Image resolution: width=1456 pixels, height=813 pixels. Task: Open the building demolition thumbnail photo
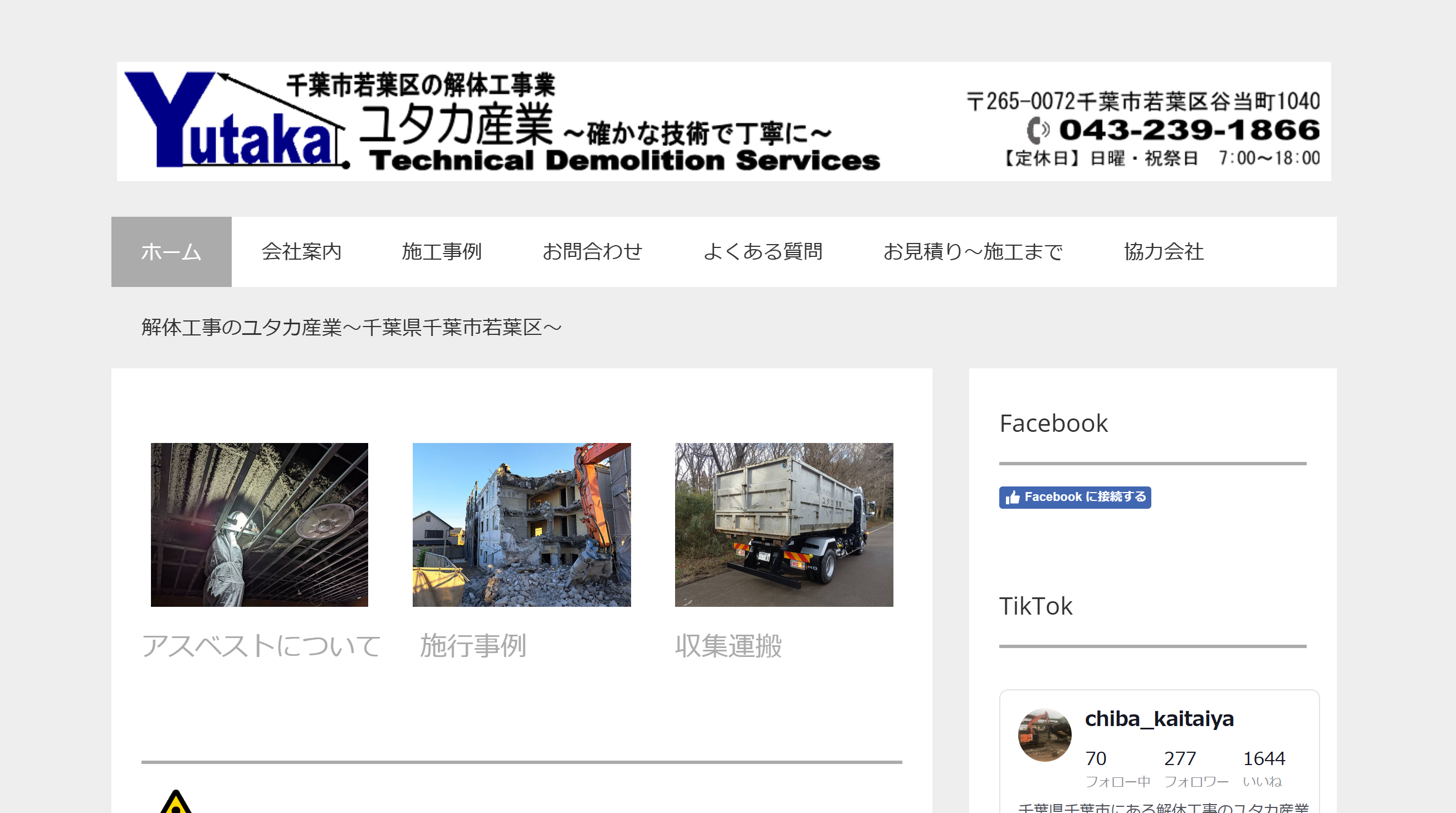pyautogui.click(x=522, y=525)
